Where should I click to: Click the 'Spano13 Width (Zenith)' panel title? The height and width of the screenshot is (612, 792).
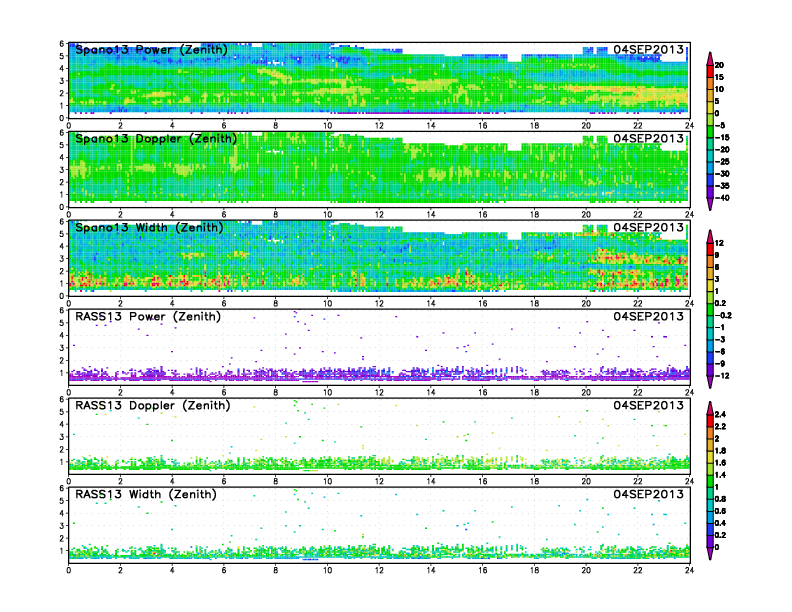pyautogui.click(x=149, y=228)
